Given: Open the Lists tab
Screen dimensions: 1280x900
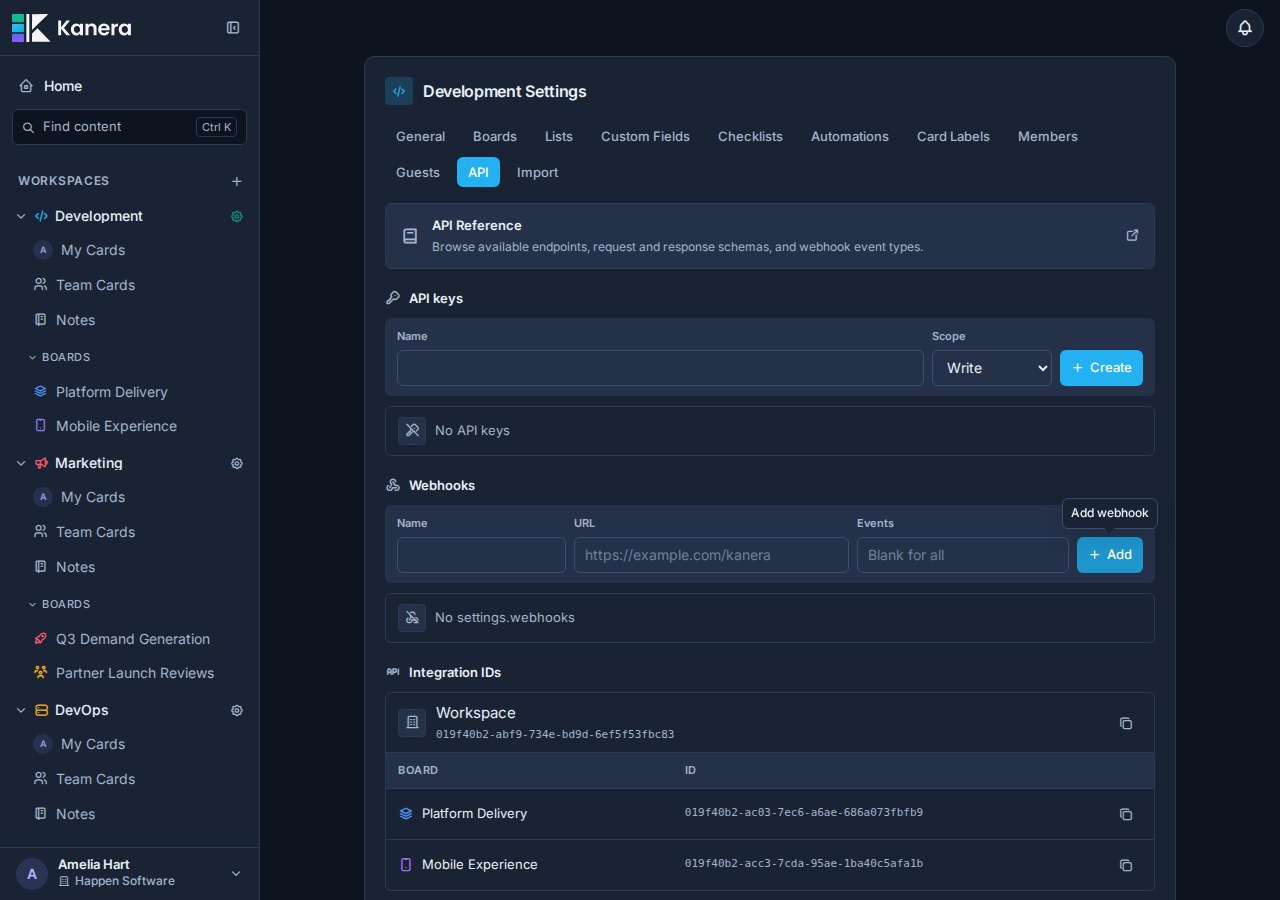Looking at the screenshot, I should coord(559,136).
